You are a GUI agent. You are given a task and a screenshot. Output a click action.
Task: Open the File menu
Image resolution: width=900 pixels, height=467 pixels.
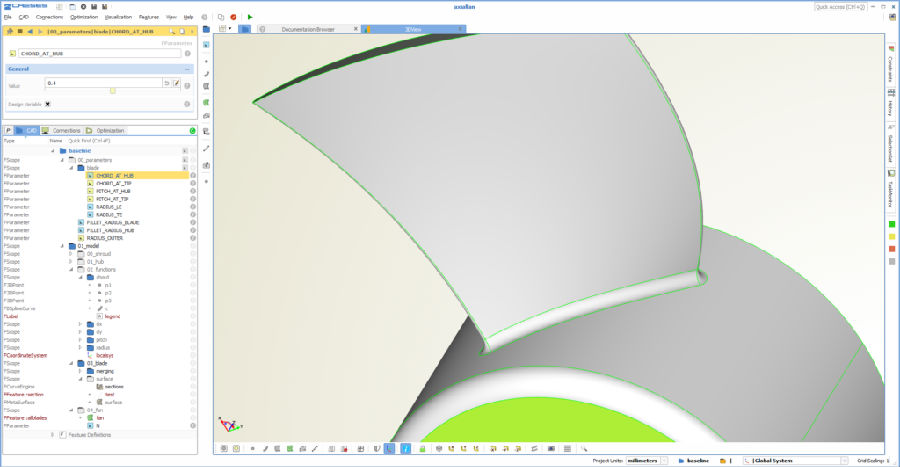pos(7,17)
